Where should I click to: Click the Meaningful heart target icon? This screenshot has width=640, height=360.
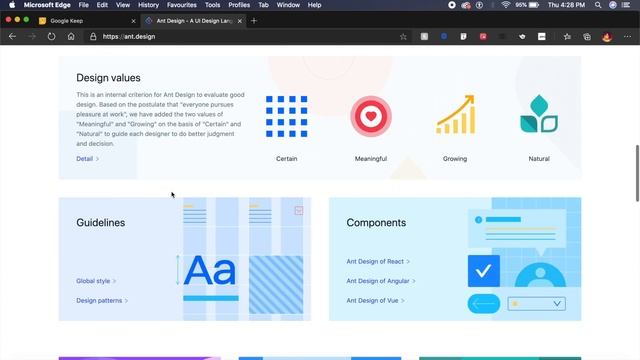coord(371,116)
